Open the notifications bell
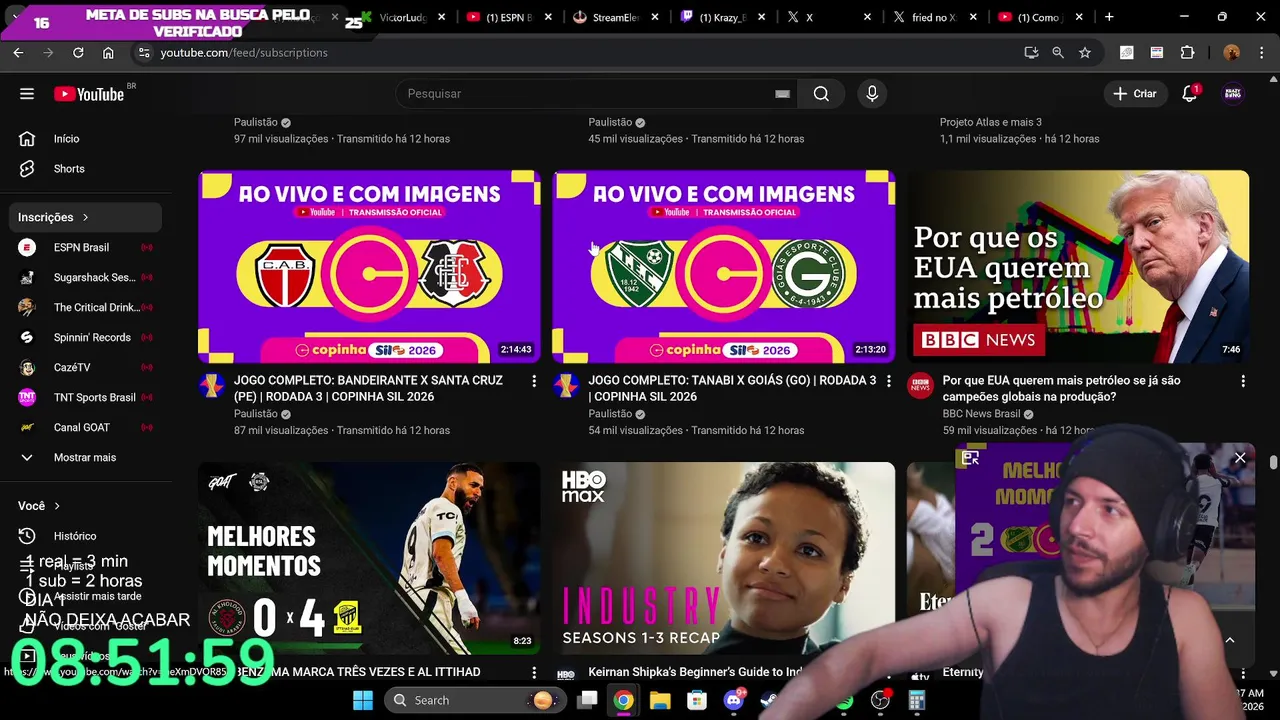This screenshot has height=720, width=1280. click(1190, 94)
